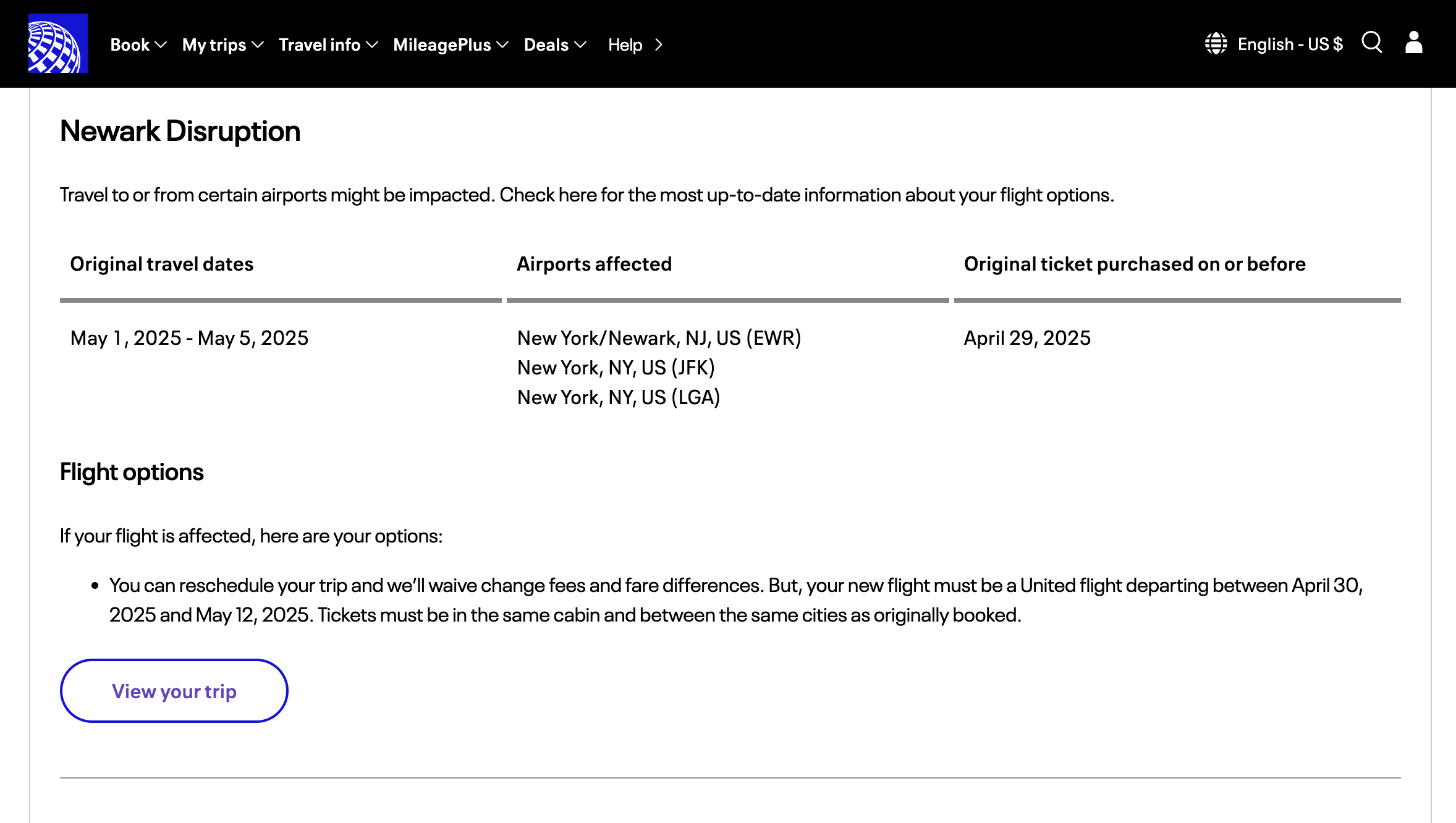Expand the My trips menu
The image size is (1456, 823).
click(x=223, y=44)
